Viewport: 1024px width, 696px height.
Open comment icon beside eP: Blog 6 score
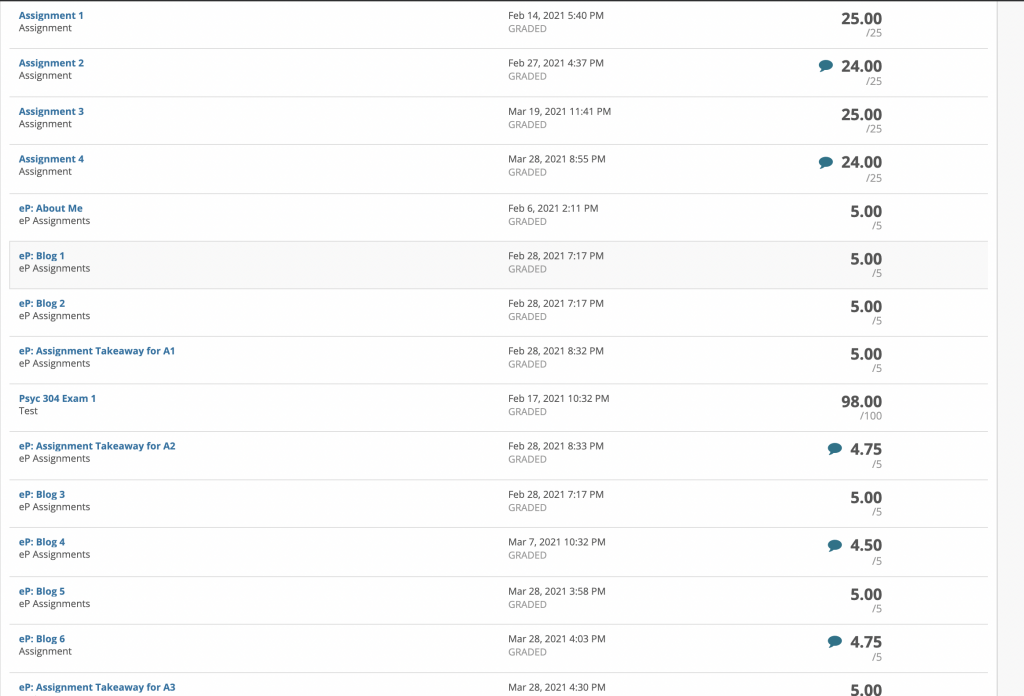(835, 642)
